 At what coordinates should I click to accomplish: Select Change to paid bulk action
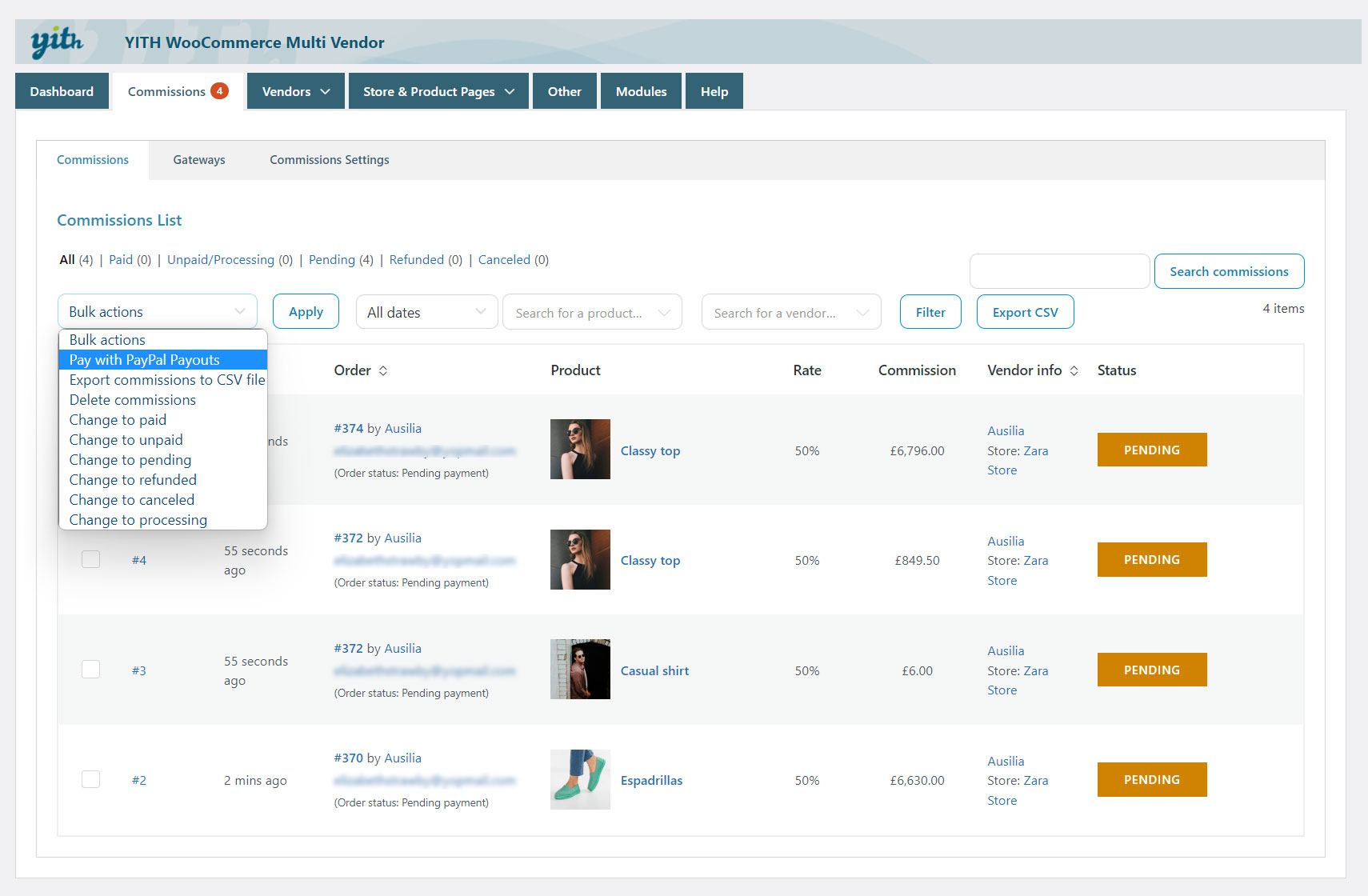[118, 420]
